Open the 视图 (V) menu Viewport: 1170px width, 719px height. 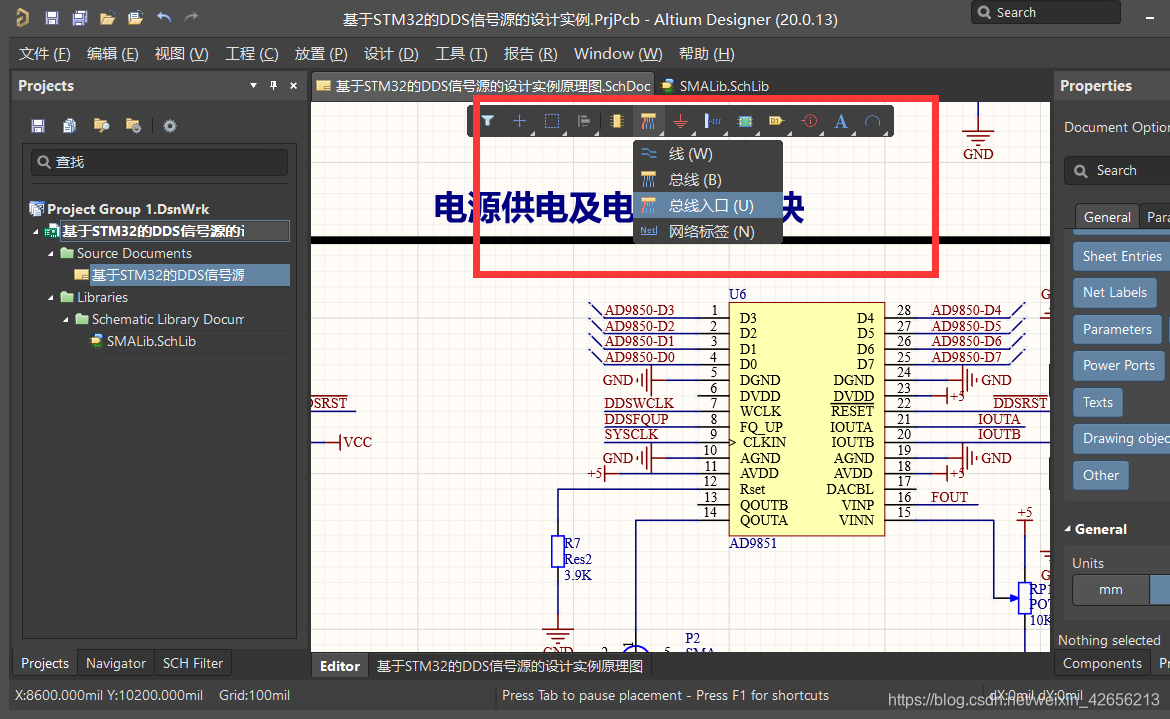(x=181, y=54)
